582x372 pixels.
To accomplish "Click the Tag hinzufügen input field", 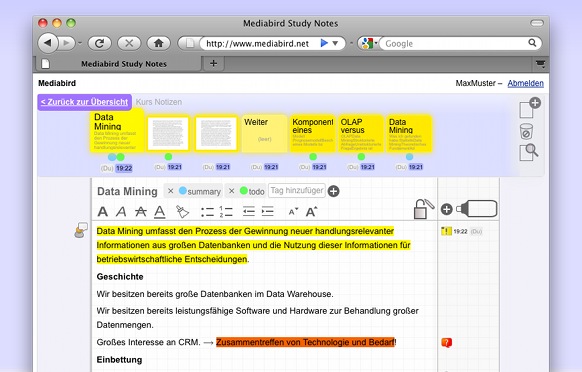I will pyautogui.click(x=297, y=191).
